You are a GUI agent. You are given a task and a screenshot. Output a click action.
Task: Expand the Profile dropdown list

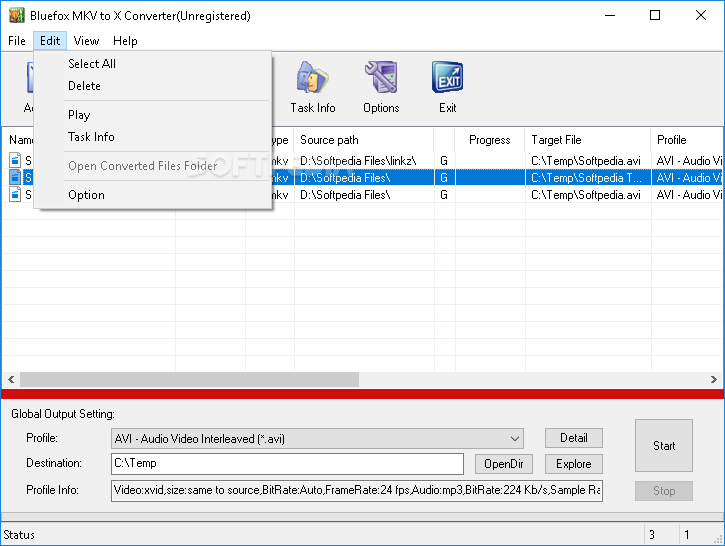[x=515, y=439]
